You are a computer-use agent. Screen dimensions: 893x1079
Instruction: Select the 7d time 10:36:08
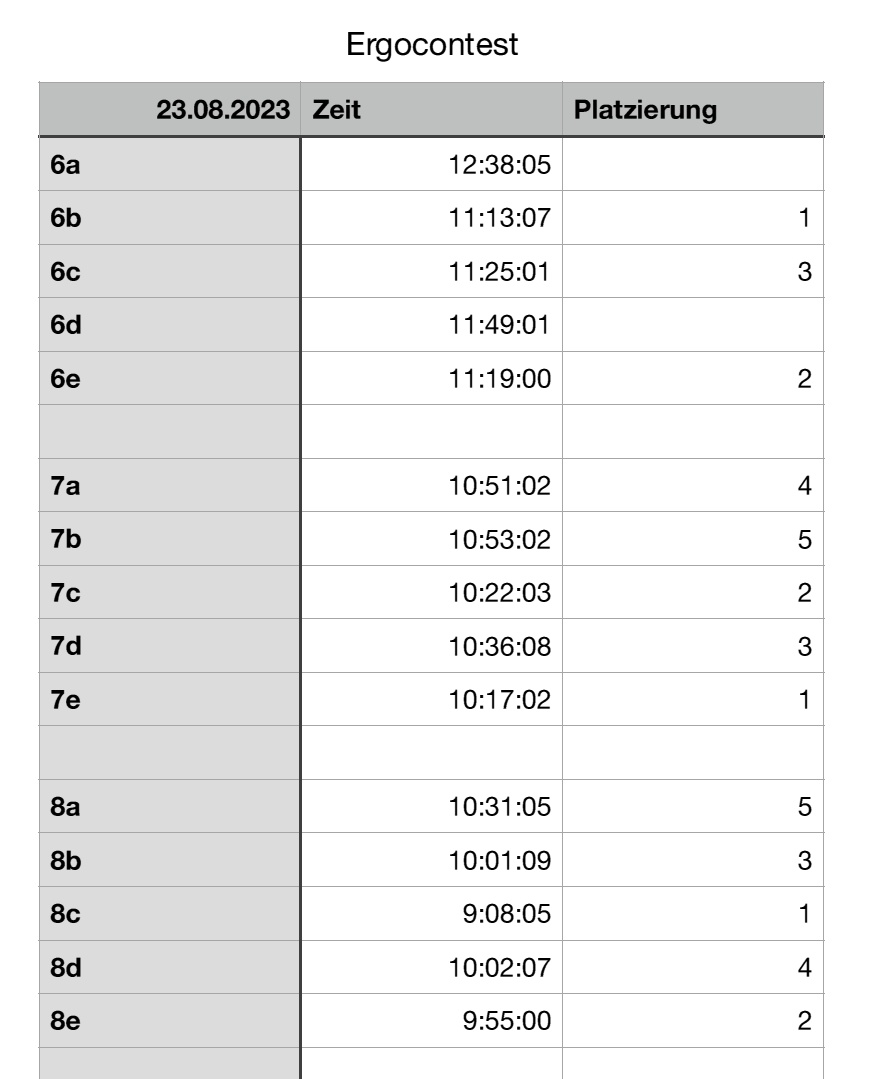tap(500, 647)
